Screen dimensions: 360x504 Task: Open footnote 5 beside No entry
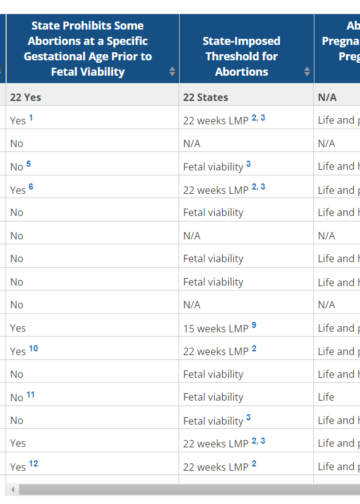pos(29,164)
